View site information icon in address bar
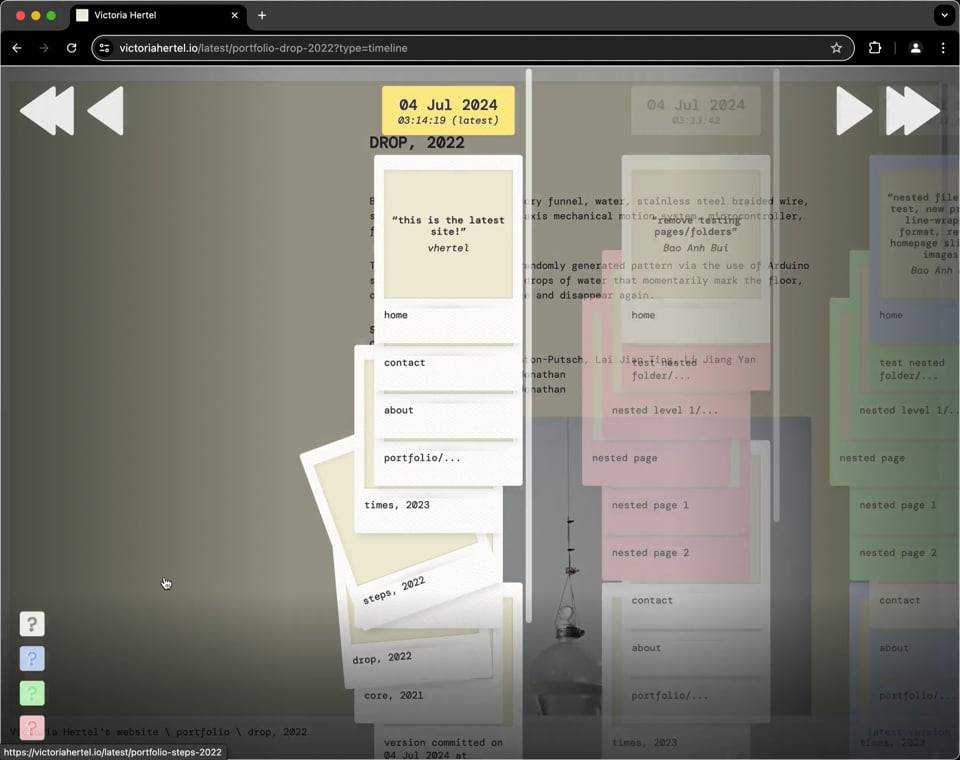Image resolution: width=960 pixels, height=760 pixels. pyautogui.click(x=105, y=48)
